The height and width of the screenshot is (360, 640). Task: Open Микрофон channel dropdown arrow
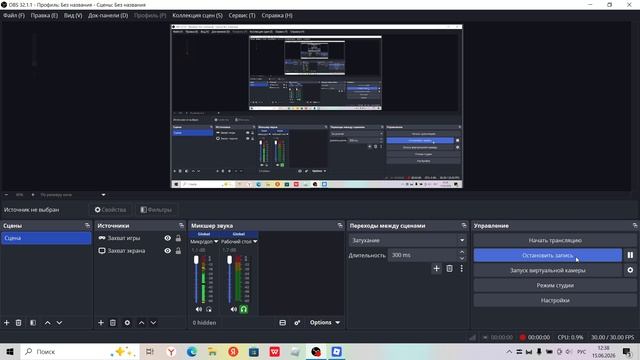coord(216,242)
